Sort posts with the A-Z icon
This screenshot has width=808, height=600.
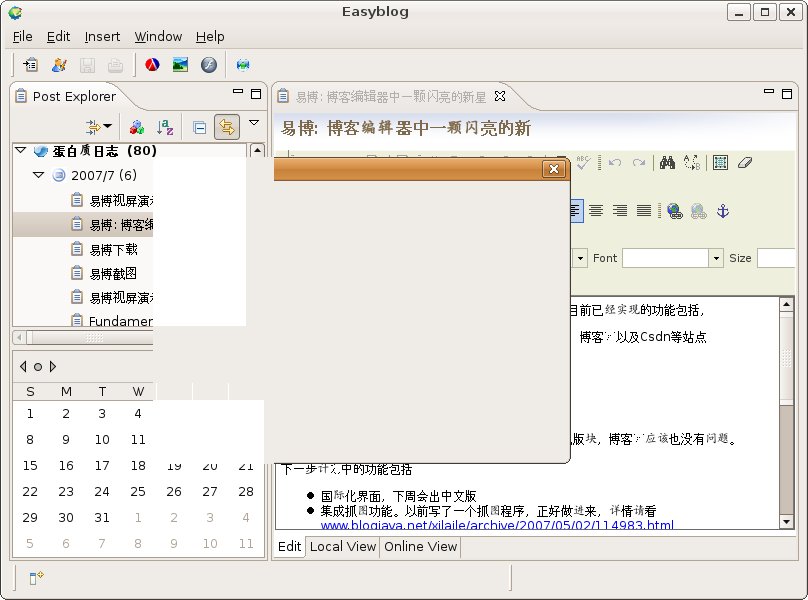click(165, 127)
